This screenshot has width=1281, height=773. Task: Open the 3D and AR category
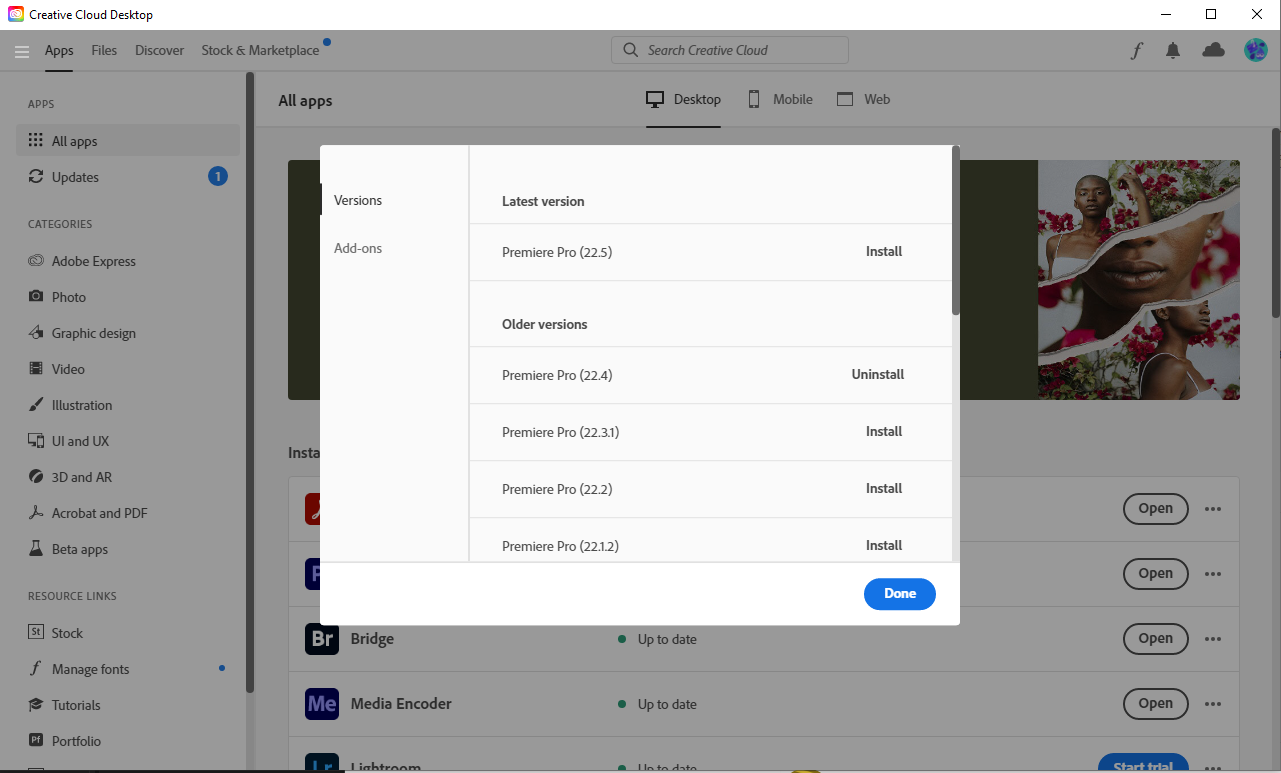point(79,476)
